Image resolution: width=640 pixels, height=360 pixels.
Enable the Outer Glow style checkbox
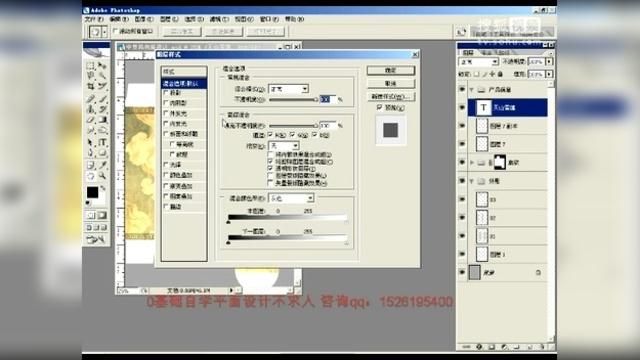[166, 113]
